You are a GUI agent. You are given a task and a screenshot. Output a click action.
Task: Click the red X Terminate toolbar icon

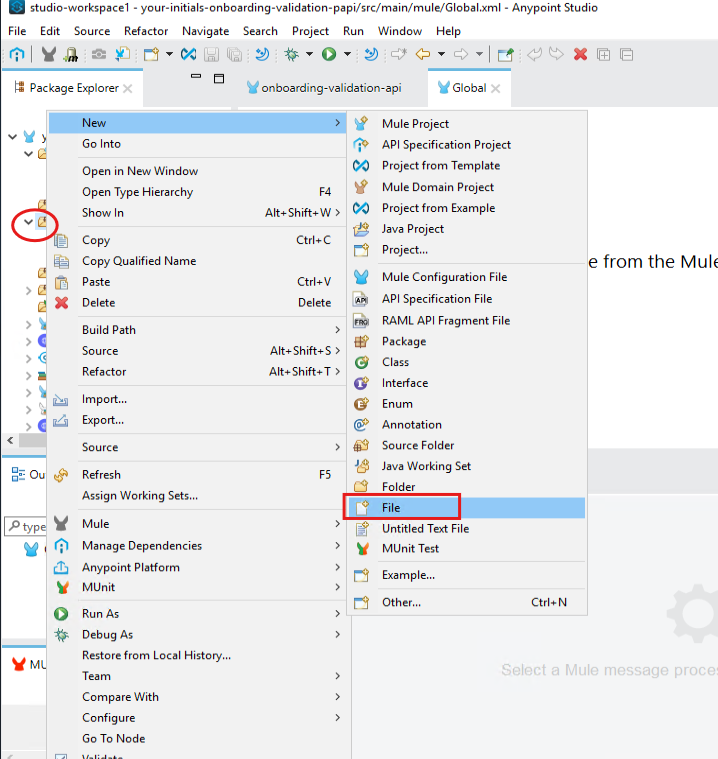pyautogui.click(x=580, y=54)
